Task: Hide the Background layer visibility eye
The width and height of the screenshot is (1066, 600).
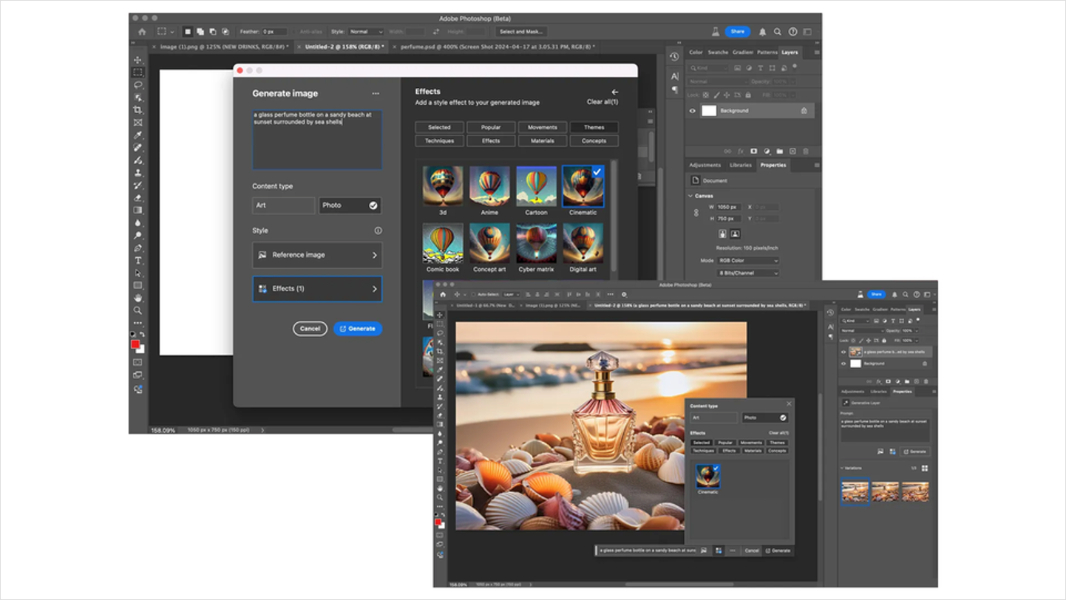Action: tap(692, 110)
